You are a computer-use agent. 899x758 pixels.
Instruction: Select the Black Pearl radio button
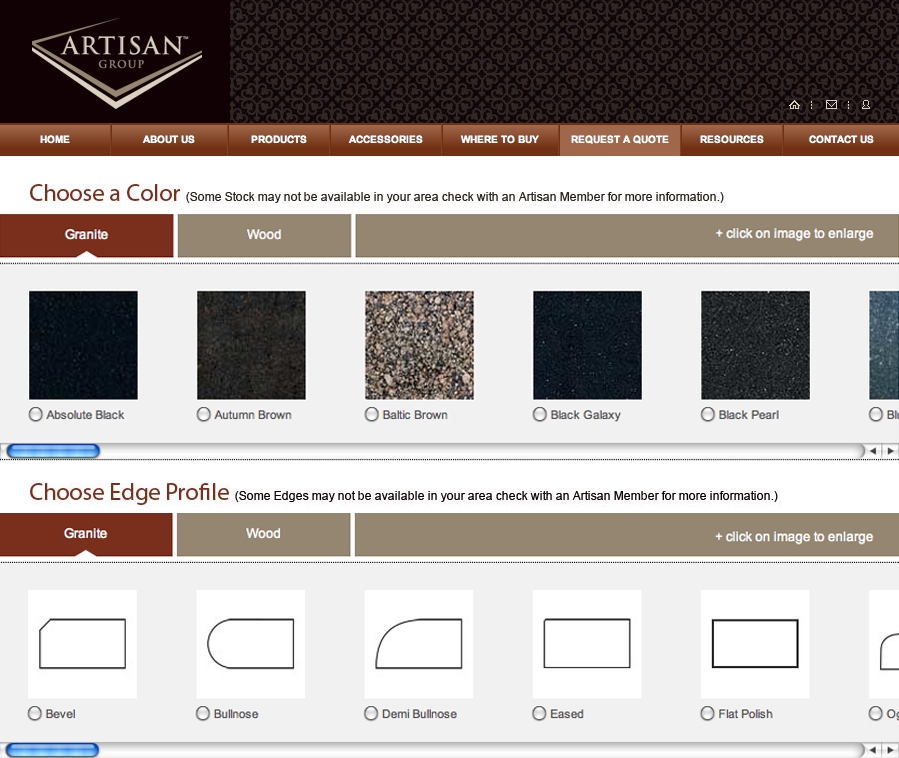(x=708, y=414)
